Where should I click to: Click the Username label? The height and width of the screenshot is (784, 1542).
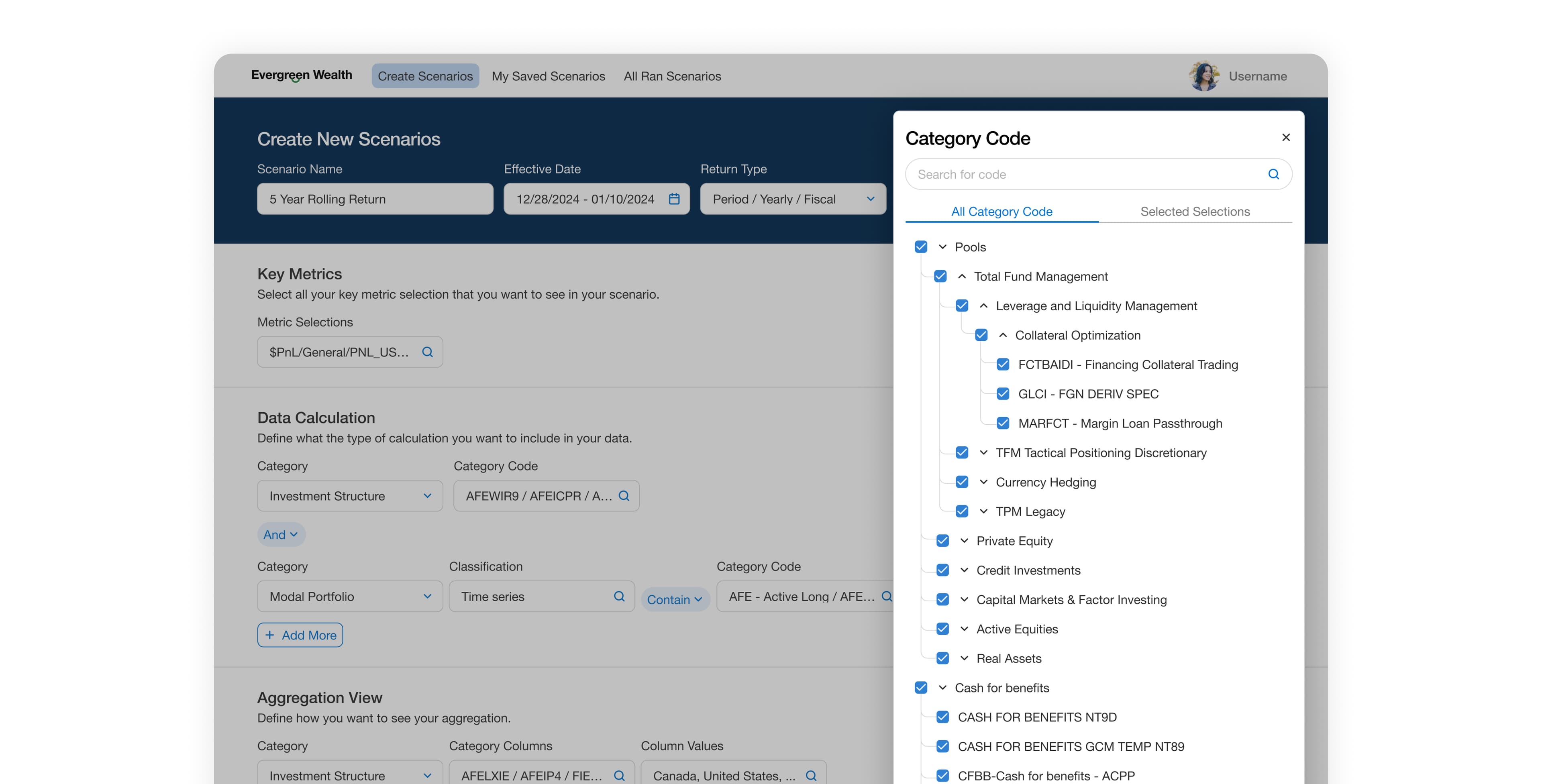(x=1258, y=76)
